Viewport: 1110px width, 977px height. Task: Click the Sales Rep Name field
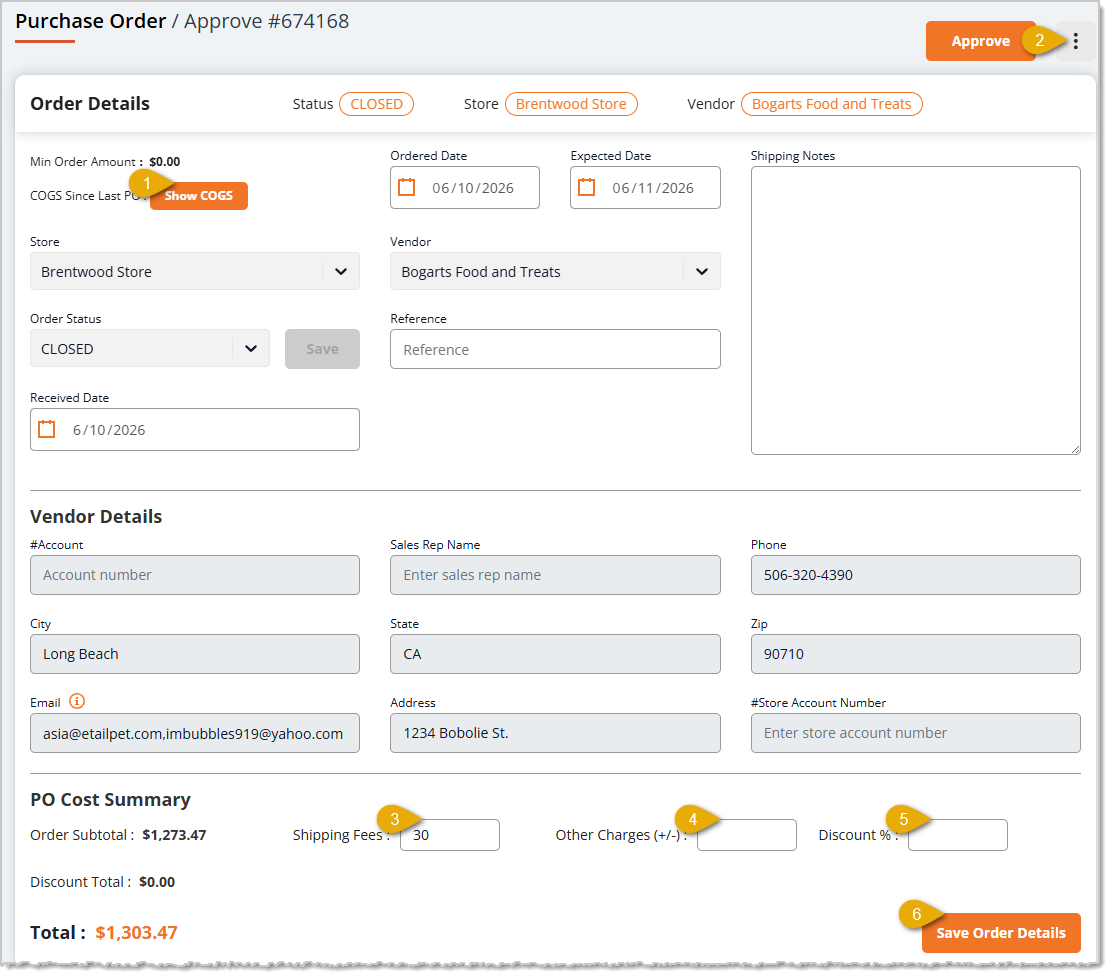coord(555,575)
